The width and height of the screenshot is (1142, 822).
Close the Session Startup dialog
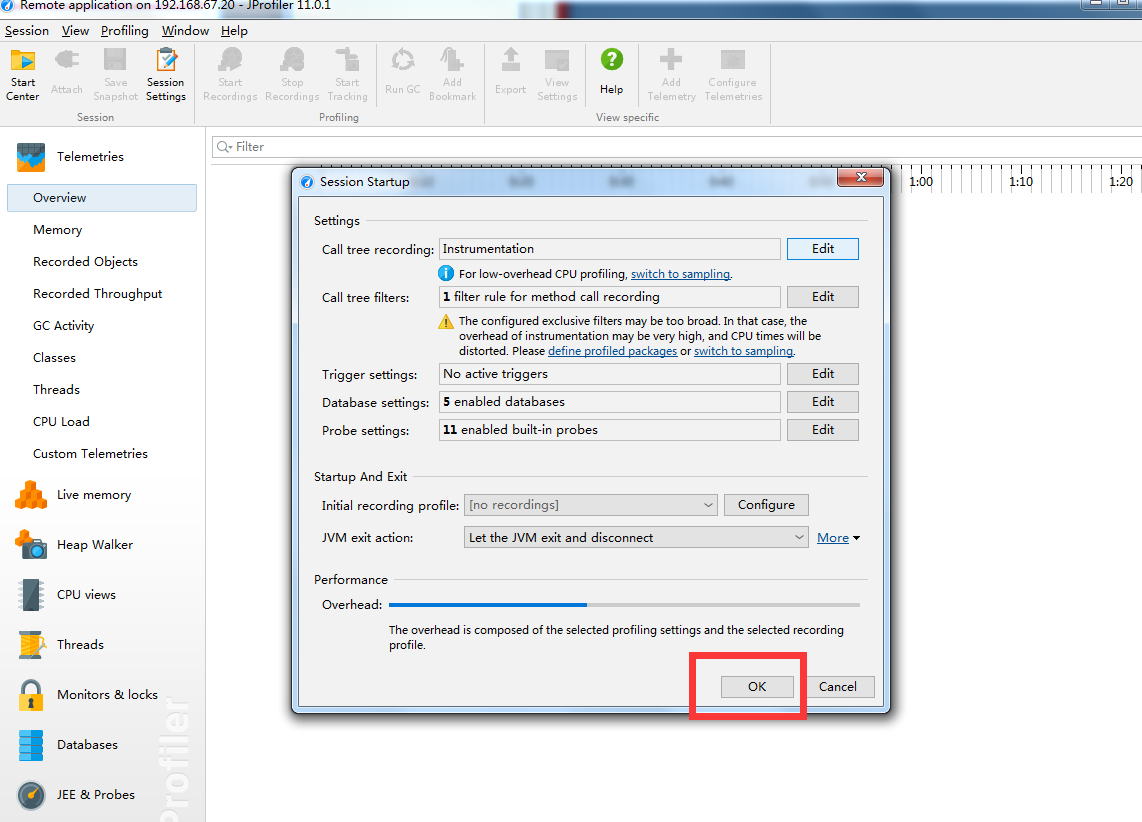[861, 177]
